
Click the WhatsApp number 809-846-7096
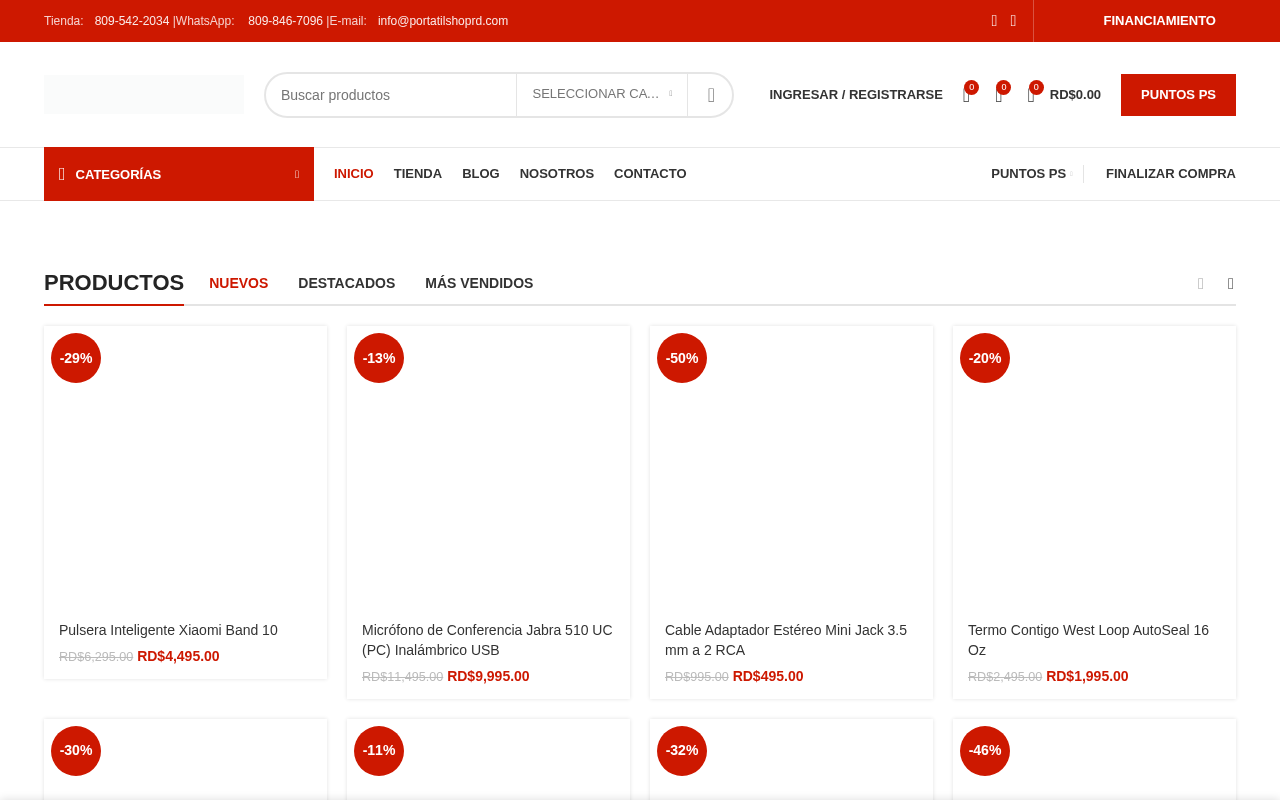285,21
